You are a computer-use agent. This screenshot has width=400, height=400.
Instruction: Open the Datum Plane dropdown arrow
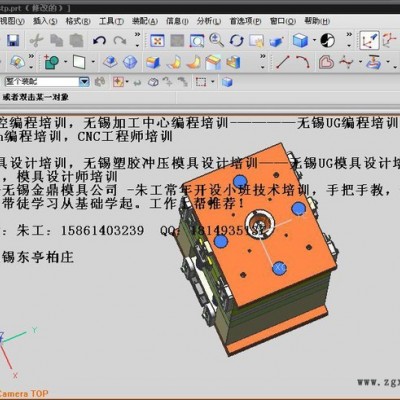point(93,62)
